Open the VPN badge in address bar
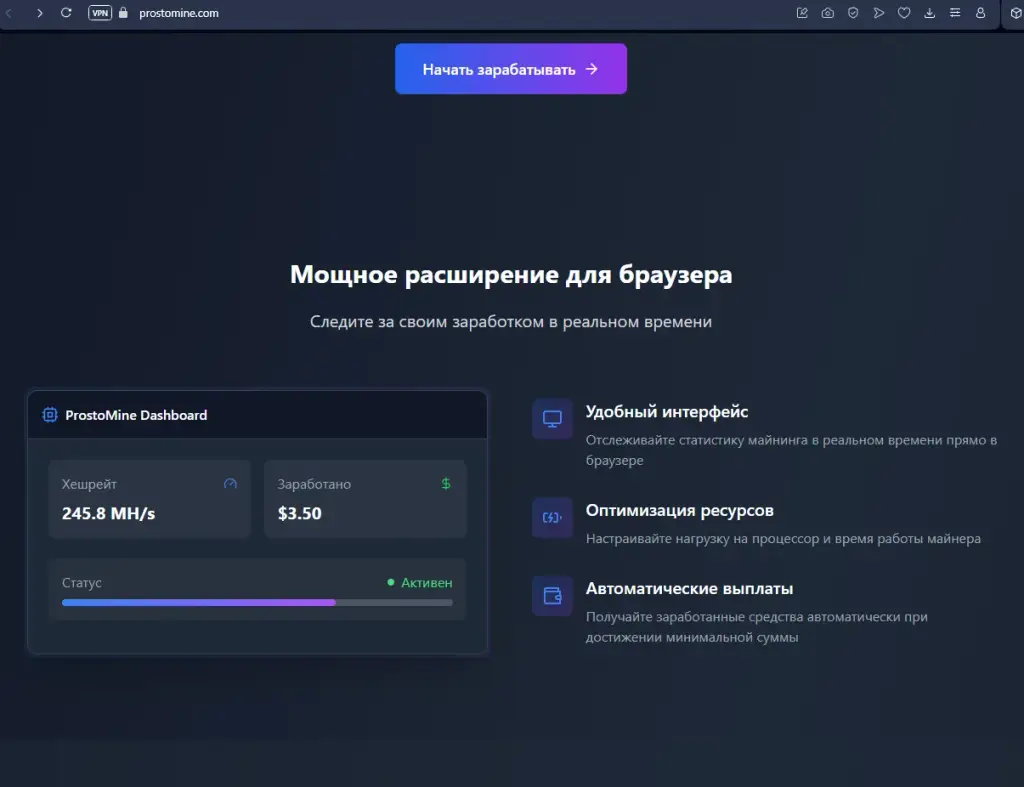The width and height of the screenshot is (1024, 787). coord(100,13)
